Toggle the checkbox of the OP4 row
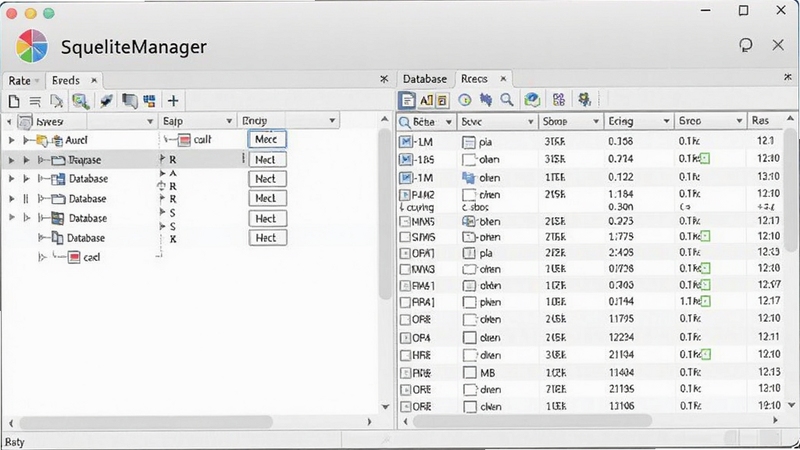800x450 pixels. point(405,338)
